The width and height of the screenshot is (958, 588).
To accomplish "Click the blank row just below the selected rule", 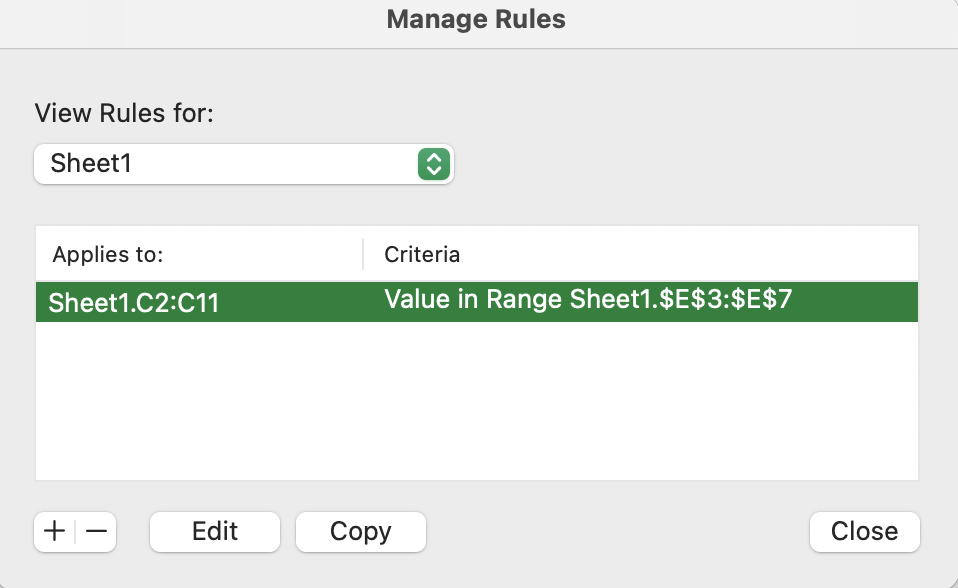I will point(476,342).
